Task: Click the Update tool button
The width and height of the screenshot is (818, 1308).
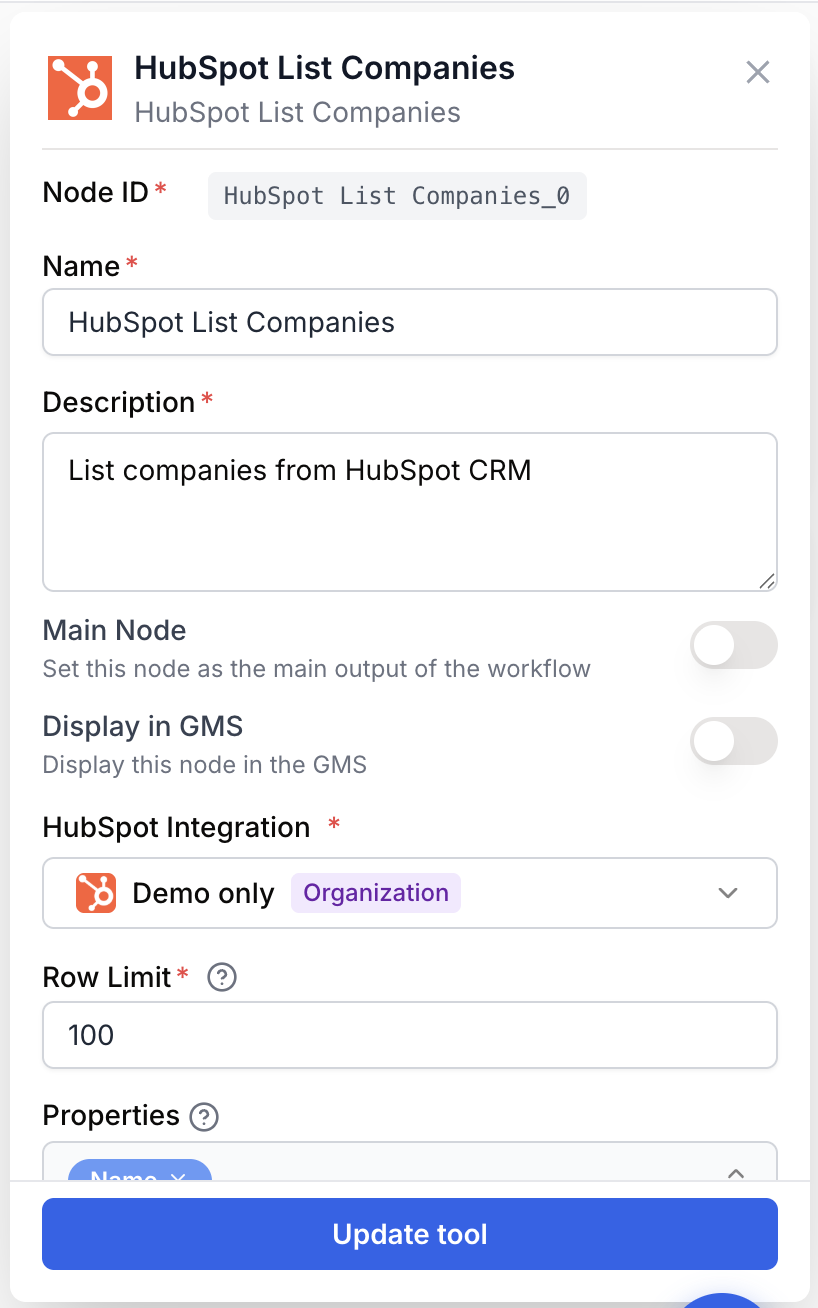Action: (x=410, y=1234)
